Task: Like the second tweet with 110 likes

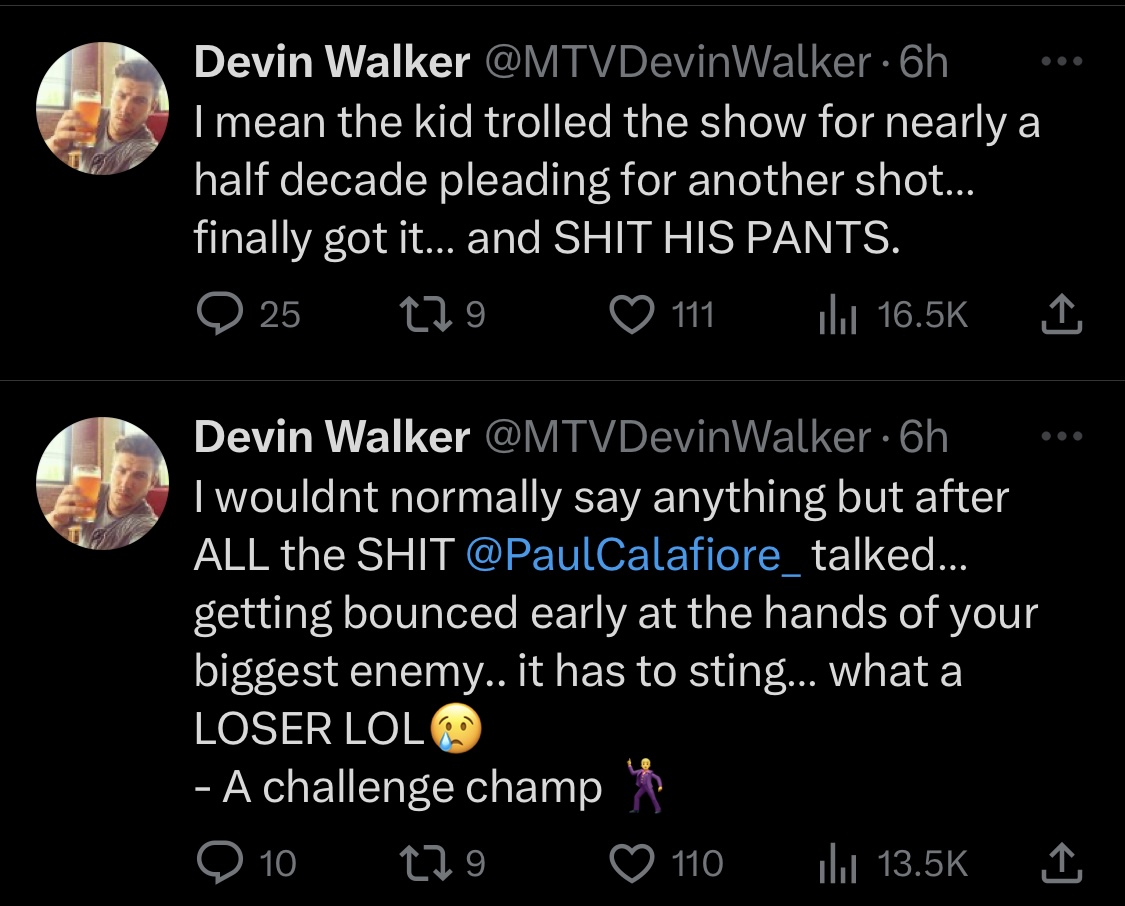Action: coord(666,862)
